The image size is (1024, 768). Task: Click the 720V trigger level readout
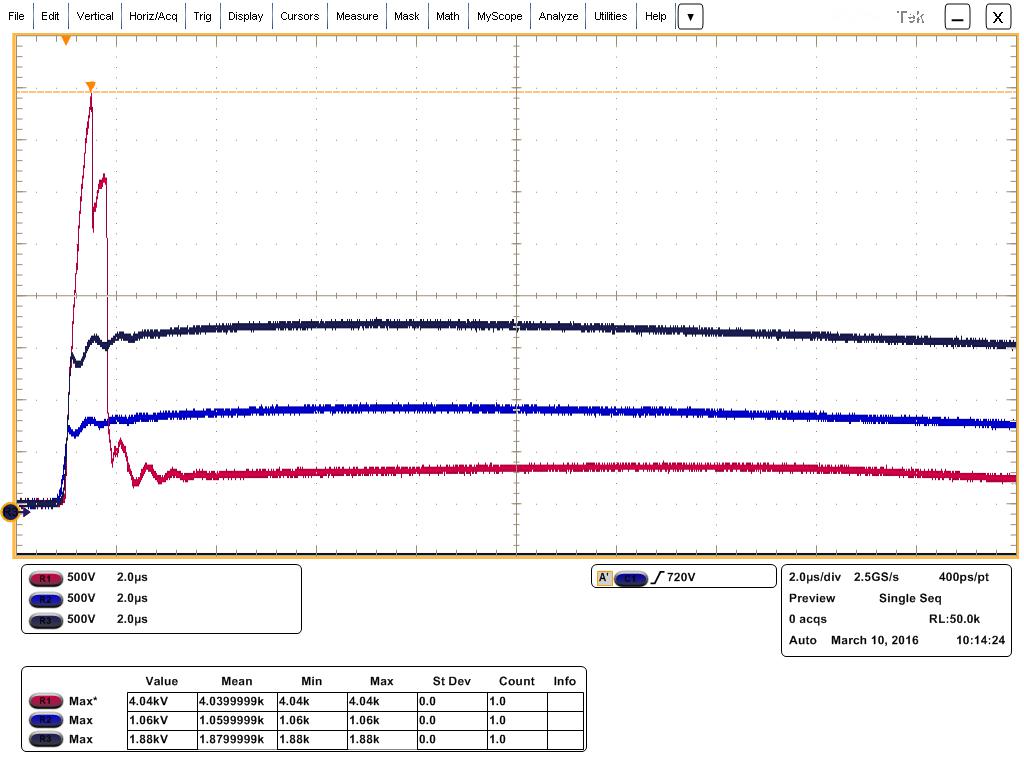coord(677,577)
